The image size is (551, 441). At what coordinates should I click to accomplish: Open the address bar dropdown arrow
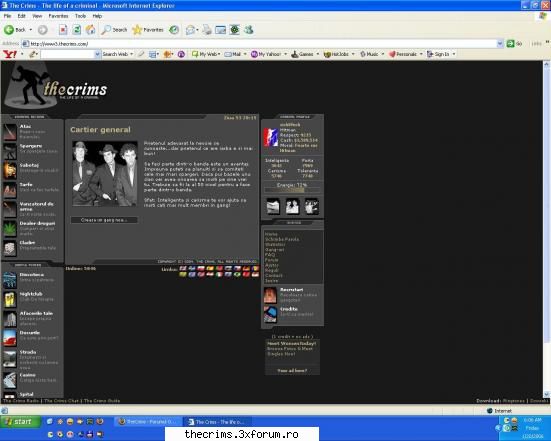500,44
